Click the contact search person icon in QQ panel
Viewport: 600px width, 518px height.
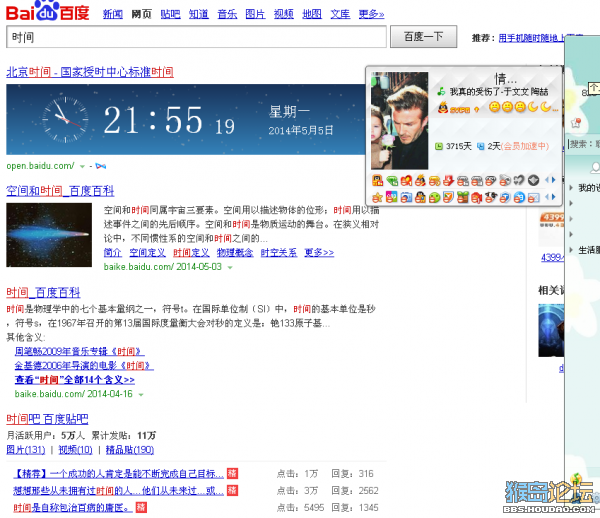pos(595,168)
